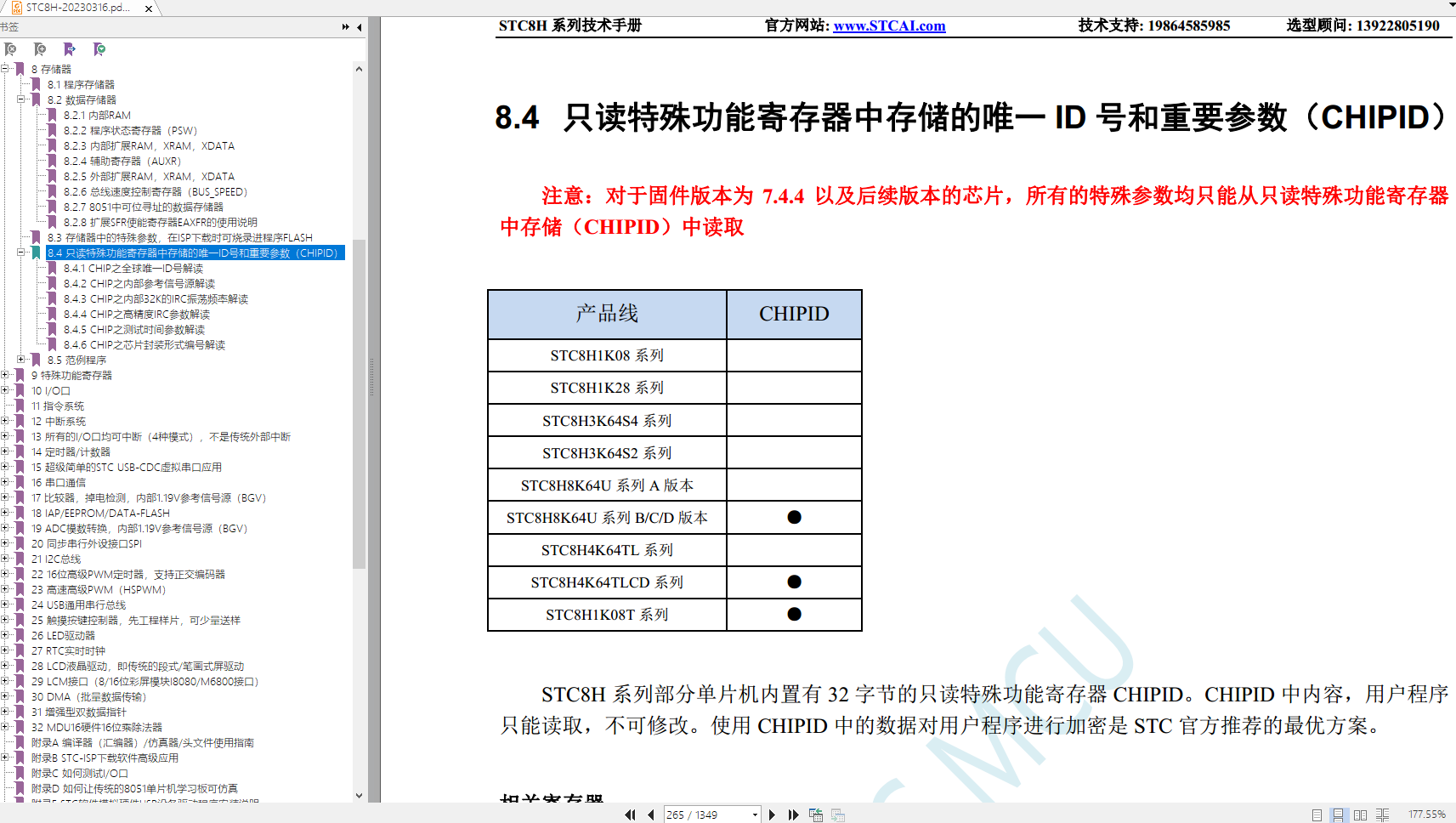Click the bookmark panel vertical scrollbar thumb

coord(359,404)
